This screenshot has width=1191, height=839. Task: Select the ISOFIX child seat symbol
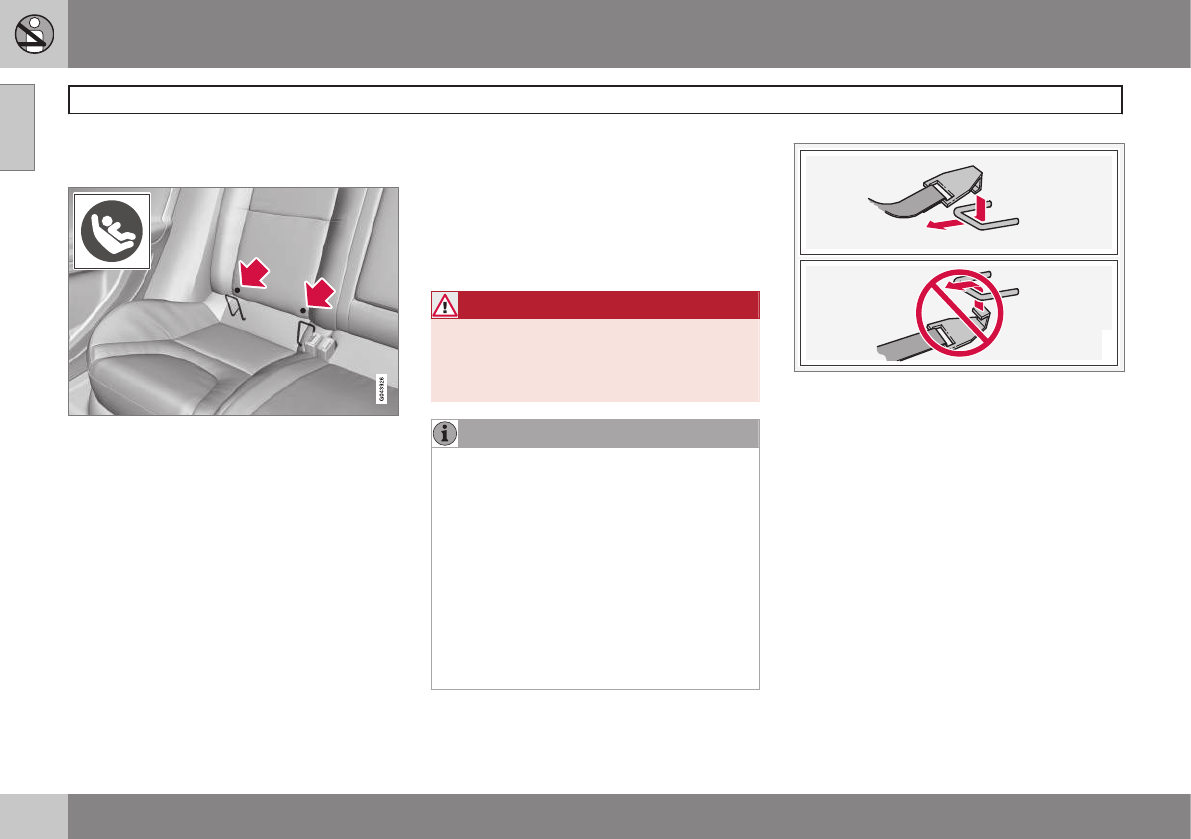coord(112,231)
